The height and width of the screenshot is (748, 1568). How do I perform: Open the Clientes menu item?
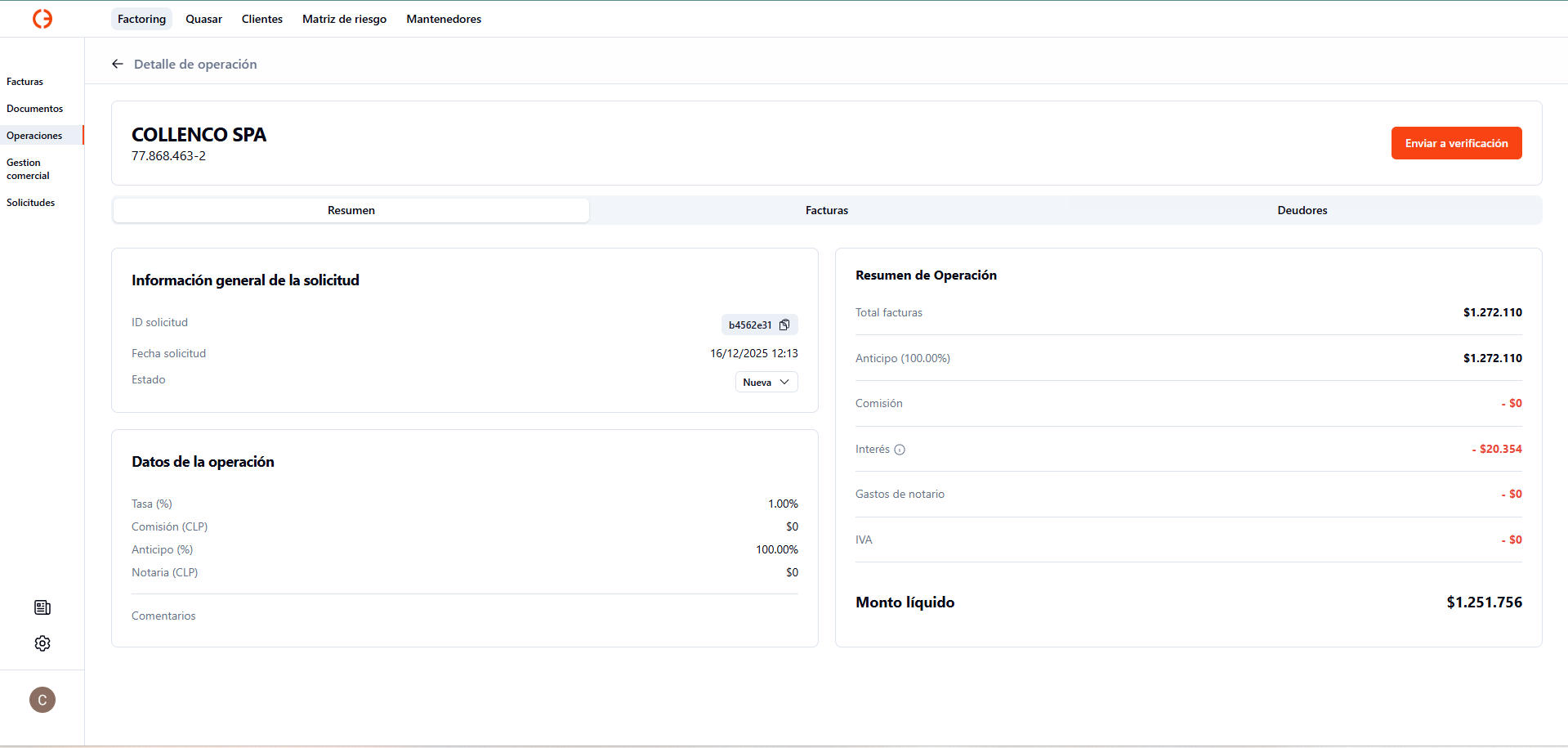(x=261, y=19)
